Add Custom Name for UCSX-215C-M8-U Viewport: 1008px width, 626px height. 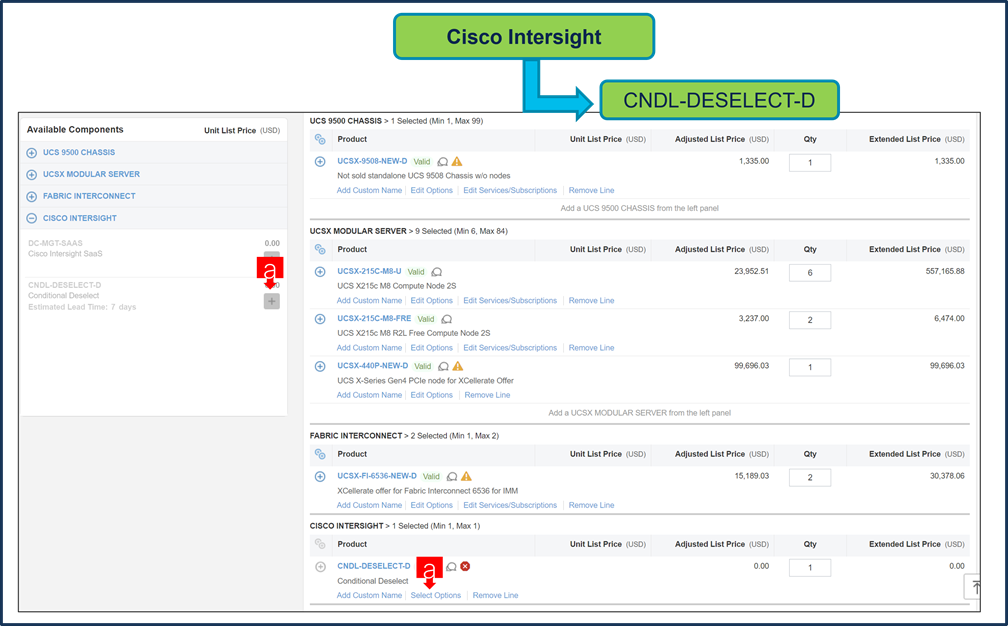(370, 301)
